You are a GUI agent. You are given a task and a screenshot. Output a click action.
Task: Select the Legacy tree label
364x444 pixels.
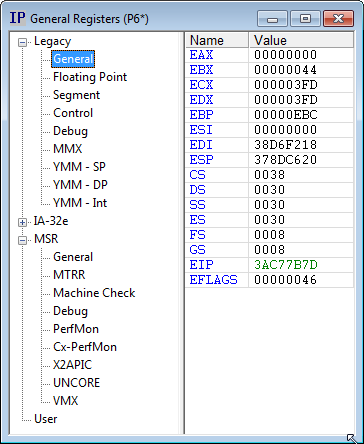[x=52, y=41]
